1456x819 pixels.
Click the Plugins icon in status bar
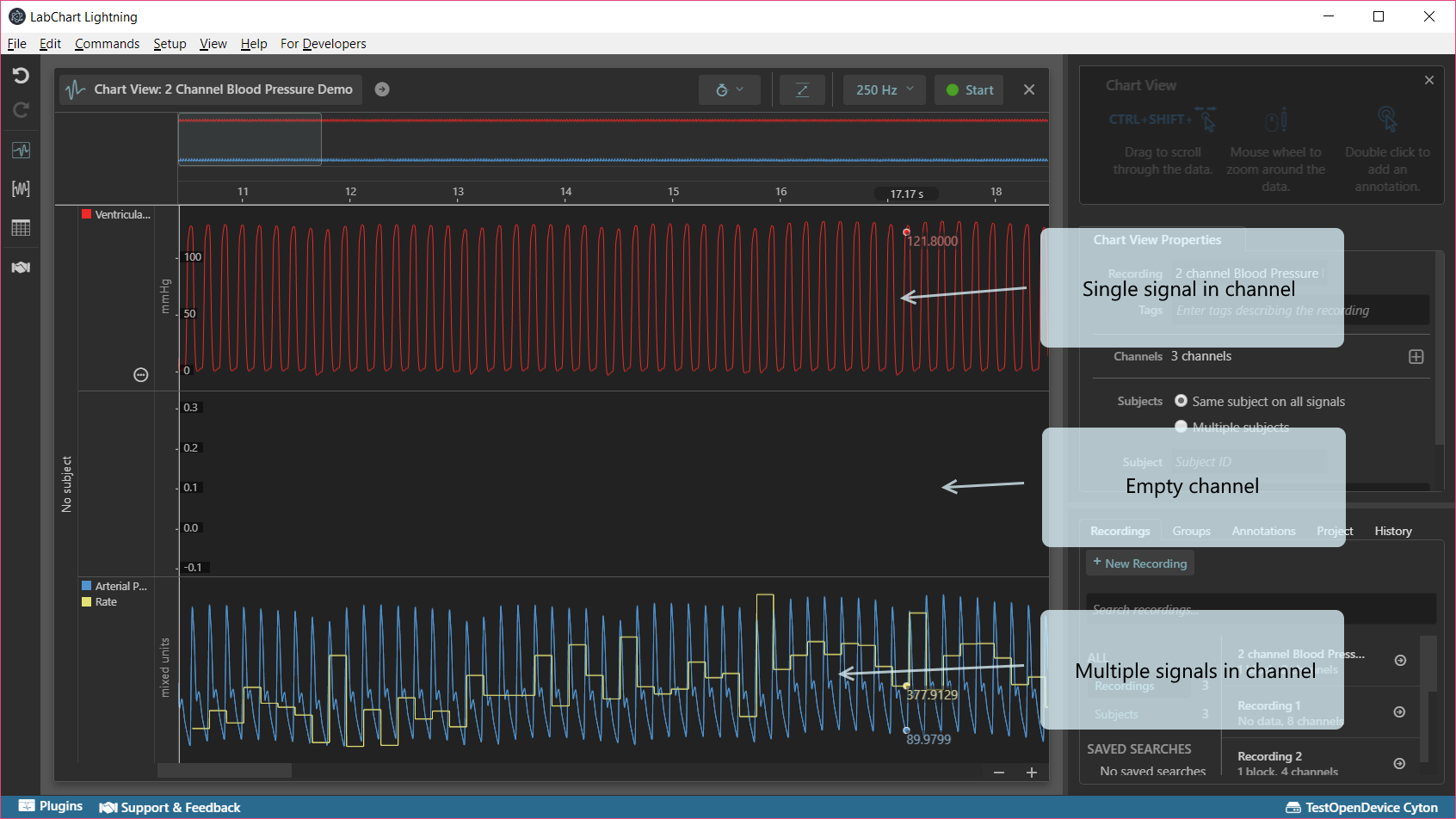(26, 806)
